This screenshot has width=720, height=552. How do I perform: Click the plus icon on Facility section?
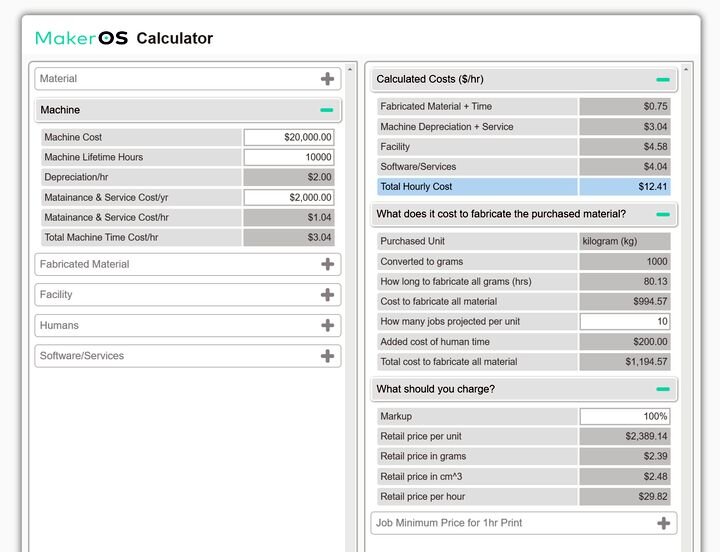327,295
